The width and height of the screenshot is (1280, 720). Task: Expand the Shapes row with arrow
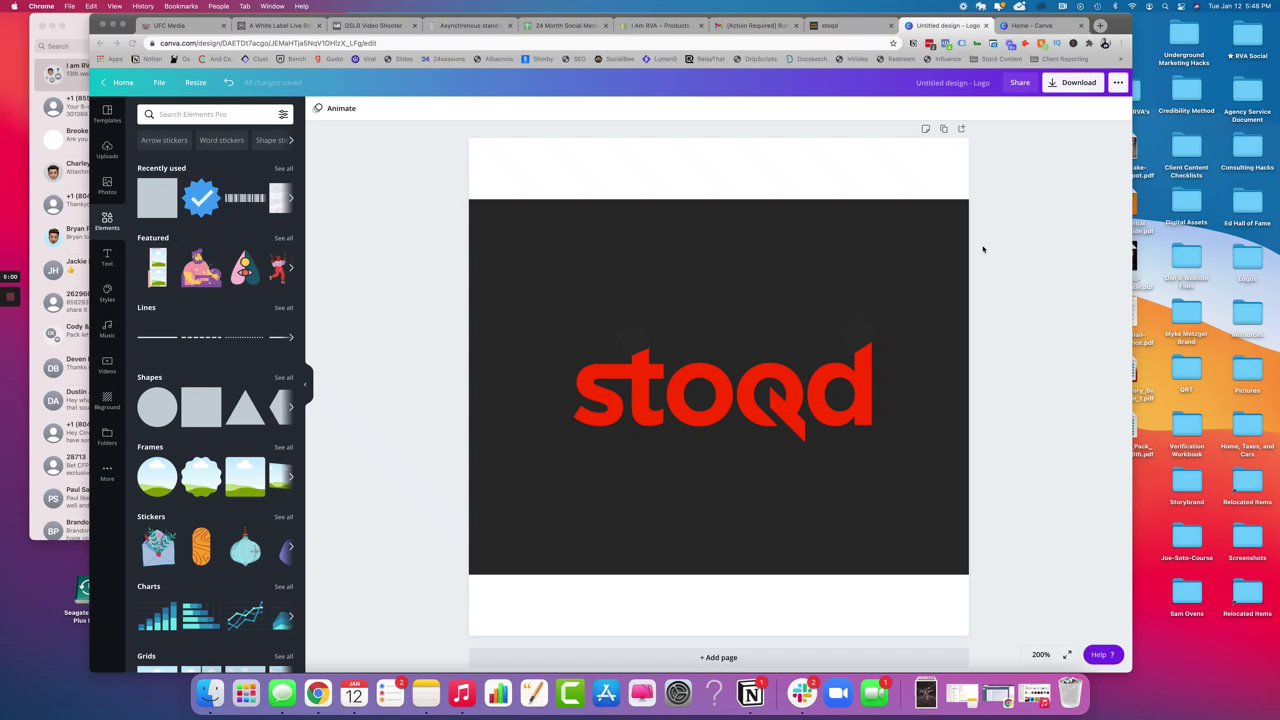pos(291,407)
